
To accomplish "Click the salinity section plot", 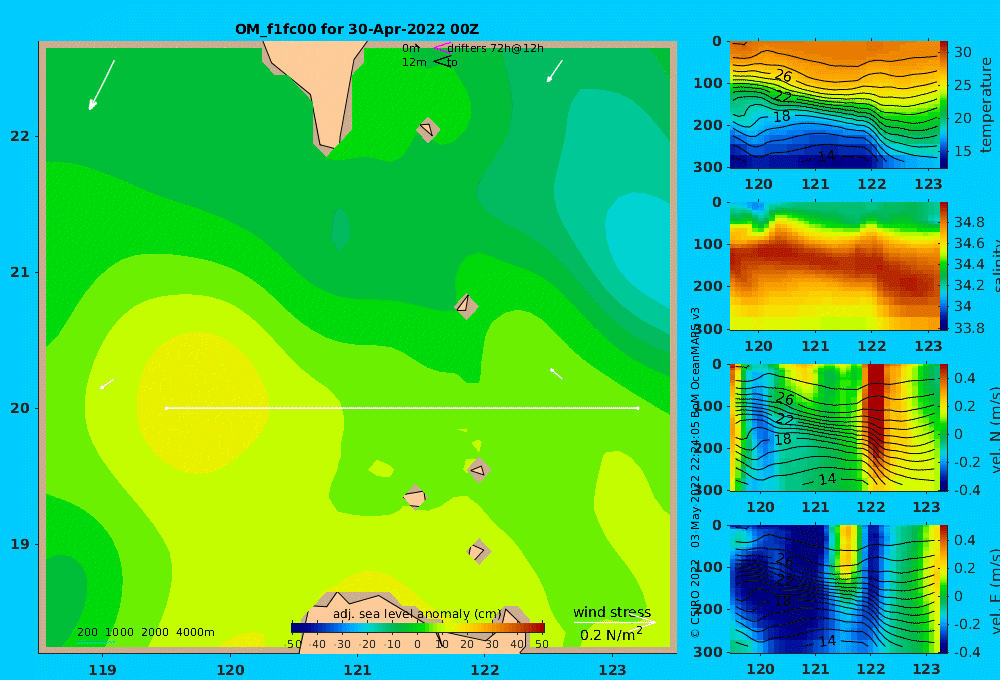I will [834, 266].
